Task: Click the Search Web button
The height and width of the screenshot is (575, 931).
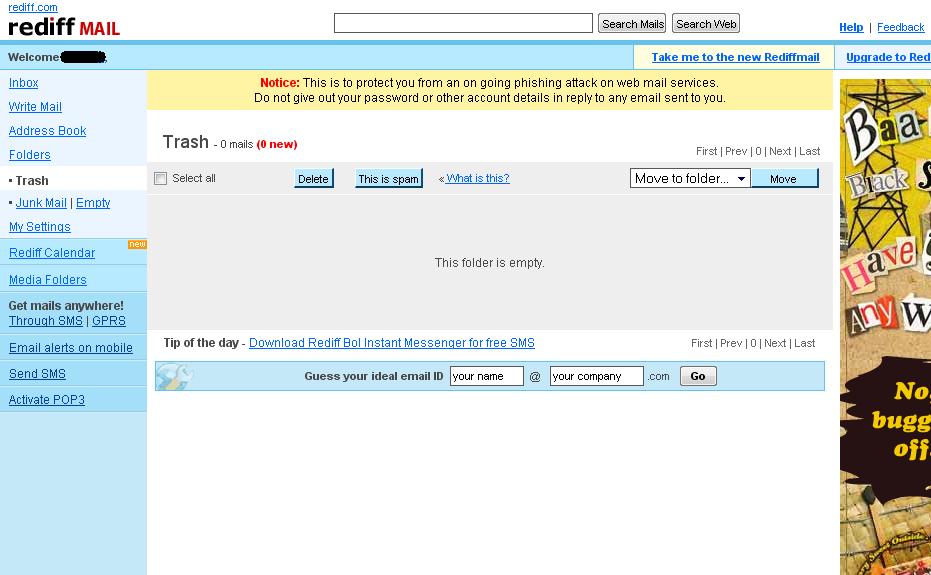Action: 706,24
